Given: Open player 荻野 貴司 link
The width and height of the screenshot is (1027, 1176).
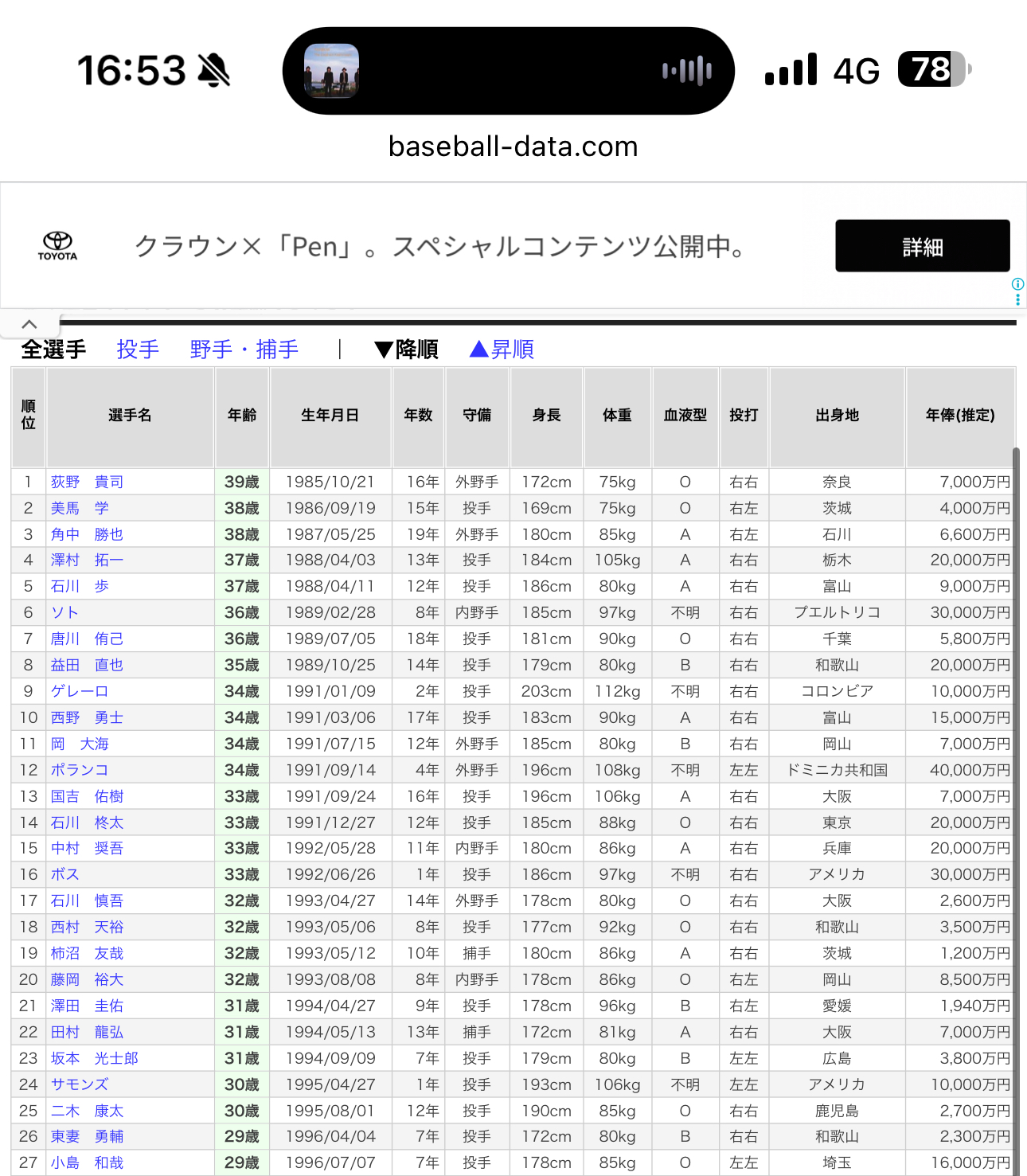Looking at the screenshot, I should pos(87,482).
